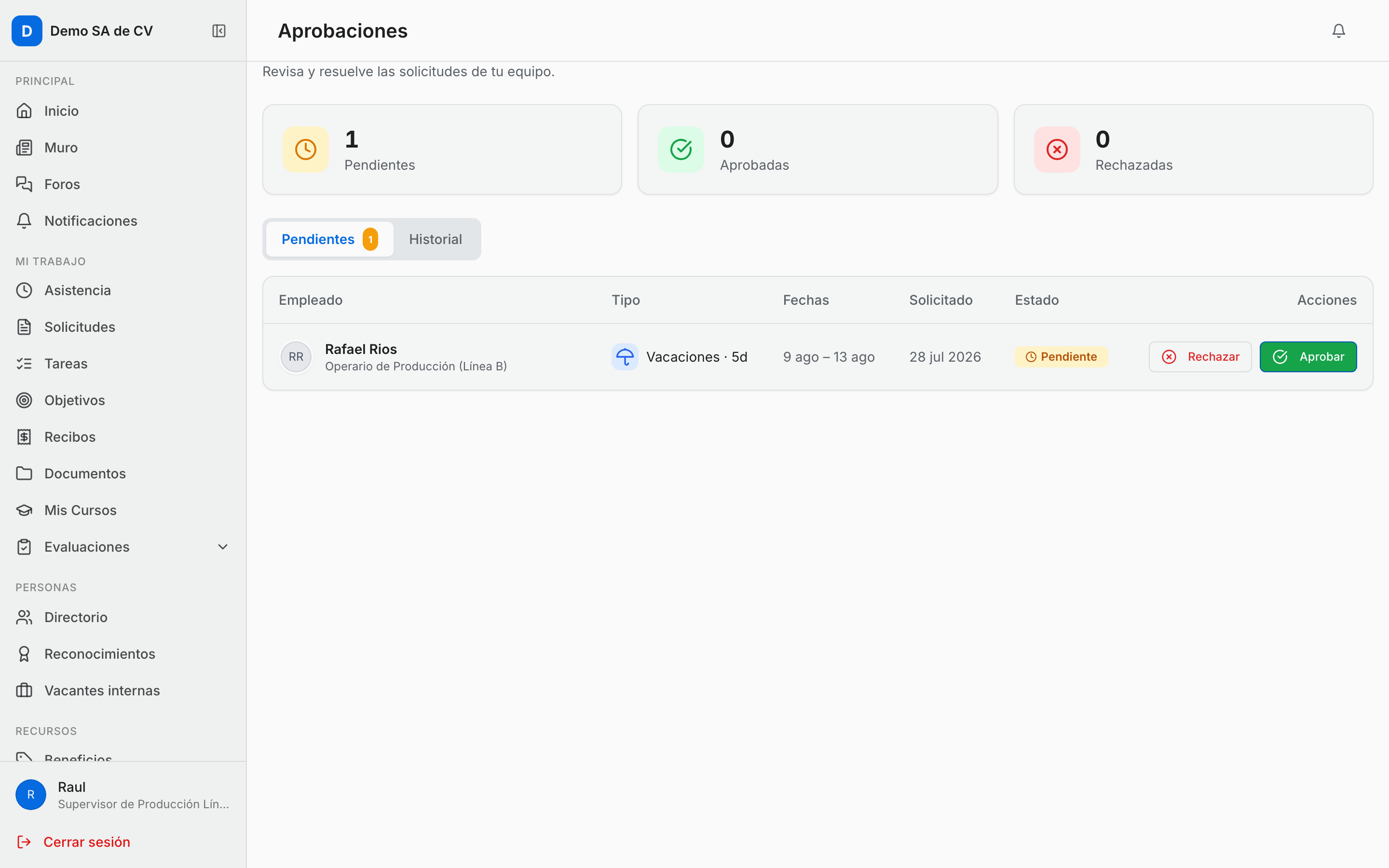Open Muro in the sidebar
The width and height of the screenshot is (1389, 868).
point(123,148)
